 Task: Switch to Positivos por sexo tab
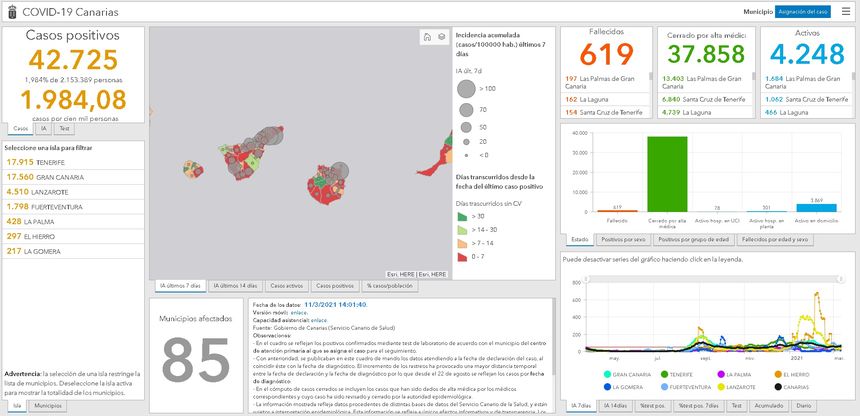(622, 240)
